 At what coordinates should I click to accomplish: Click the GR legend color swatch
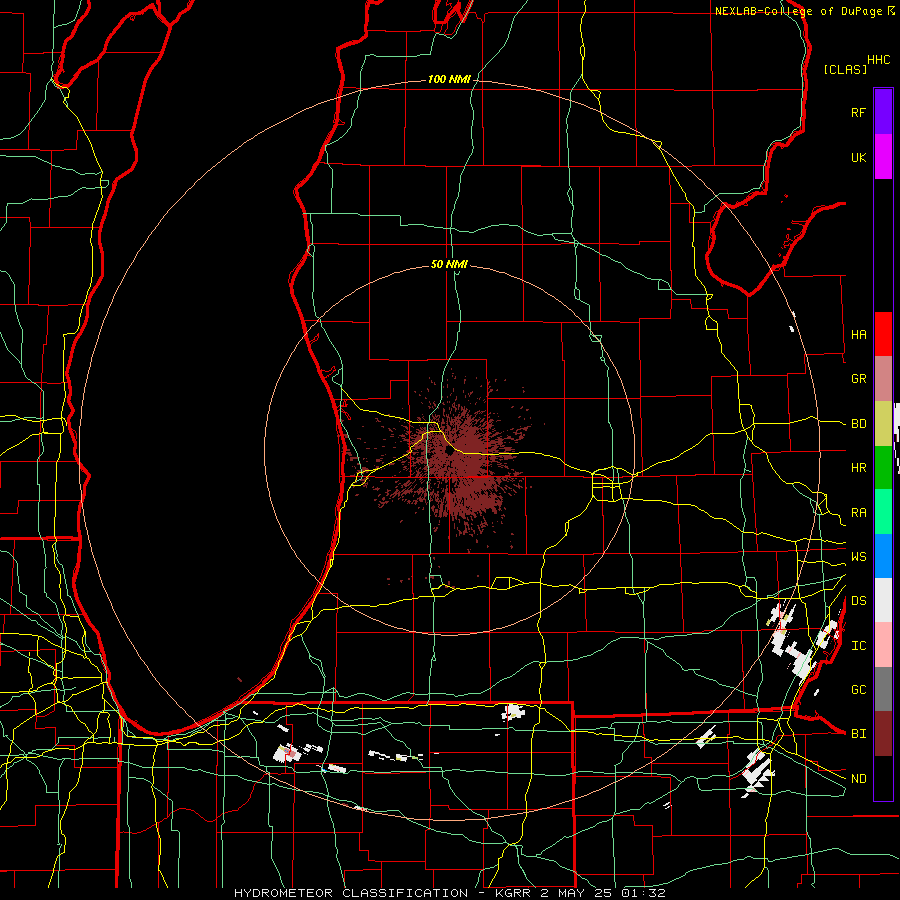[883, 379]
